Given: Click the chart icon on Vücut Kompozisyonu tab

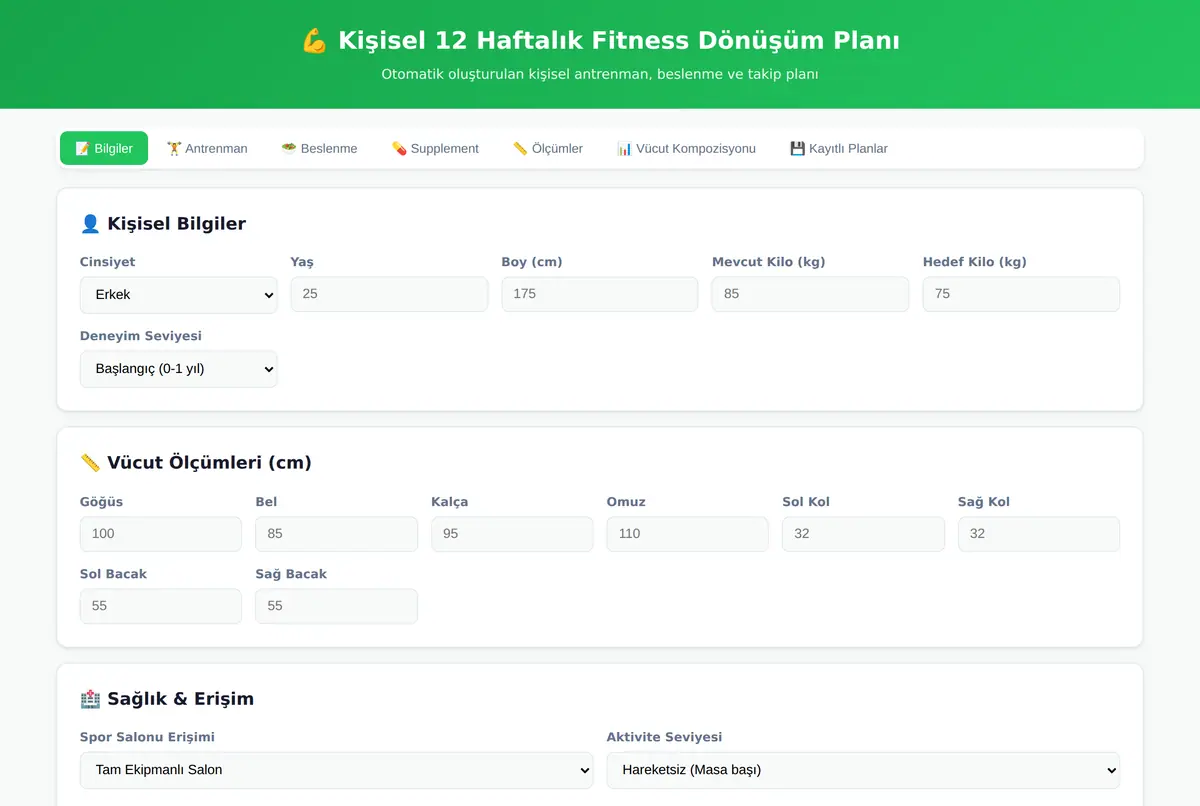Looking at the screenshot, I should (x=624, y=148).
